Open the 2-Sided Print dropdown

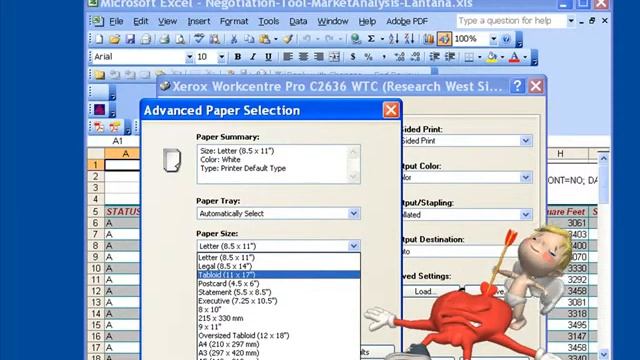[526, 141]
